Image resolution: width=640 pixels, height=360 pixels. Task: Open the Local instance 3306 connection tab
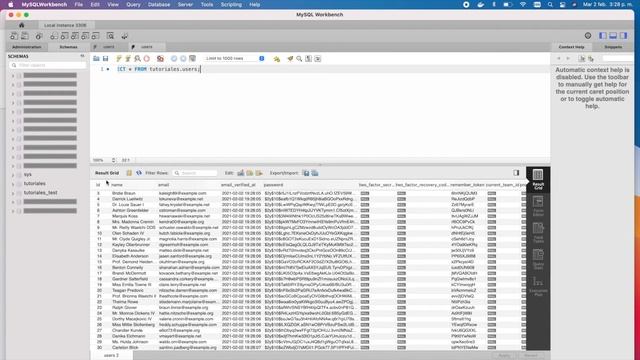[65, 25]
